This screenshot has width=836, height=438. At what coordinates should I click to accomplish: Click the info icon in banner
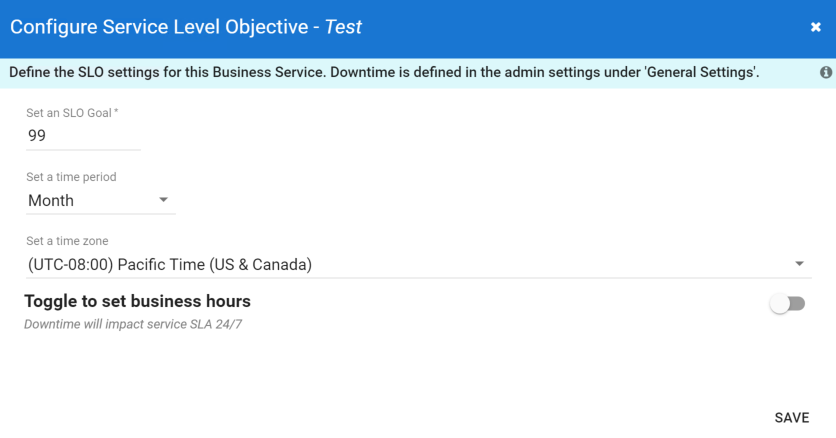tap(826, 73)
